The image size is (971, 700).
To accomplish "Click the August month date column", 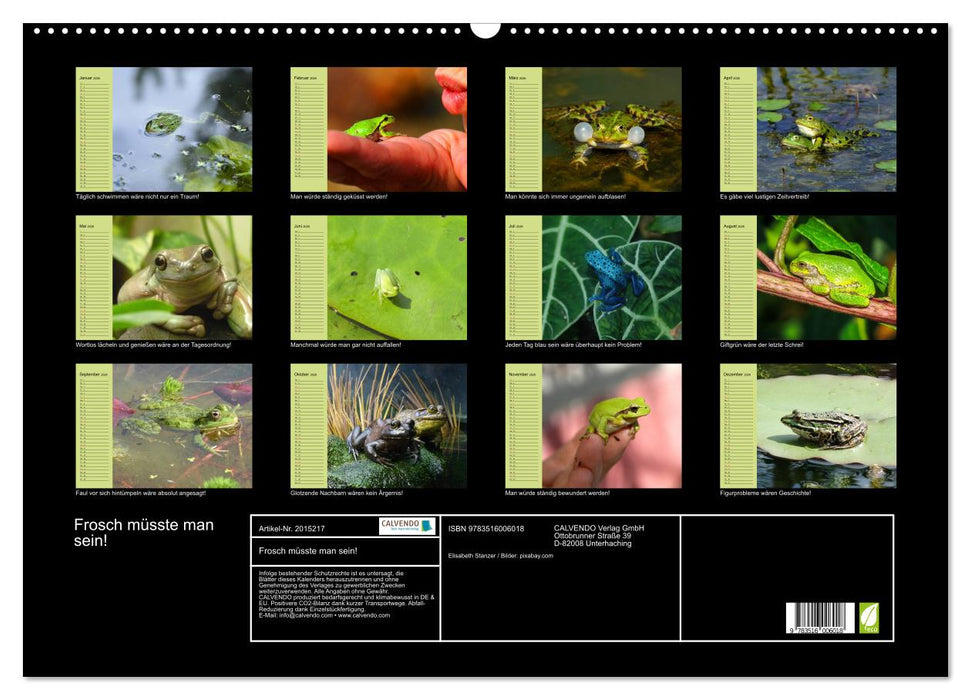I will pyautogui.click(x=738, y=278).
